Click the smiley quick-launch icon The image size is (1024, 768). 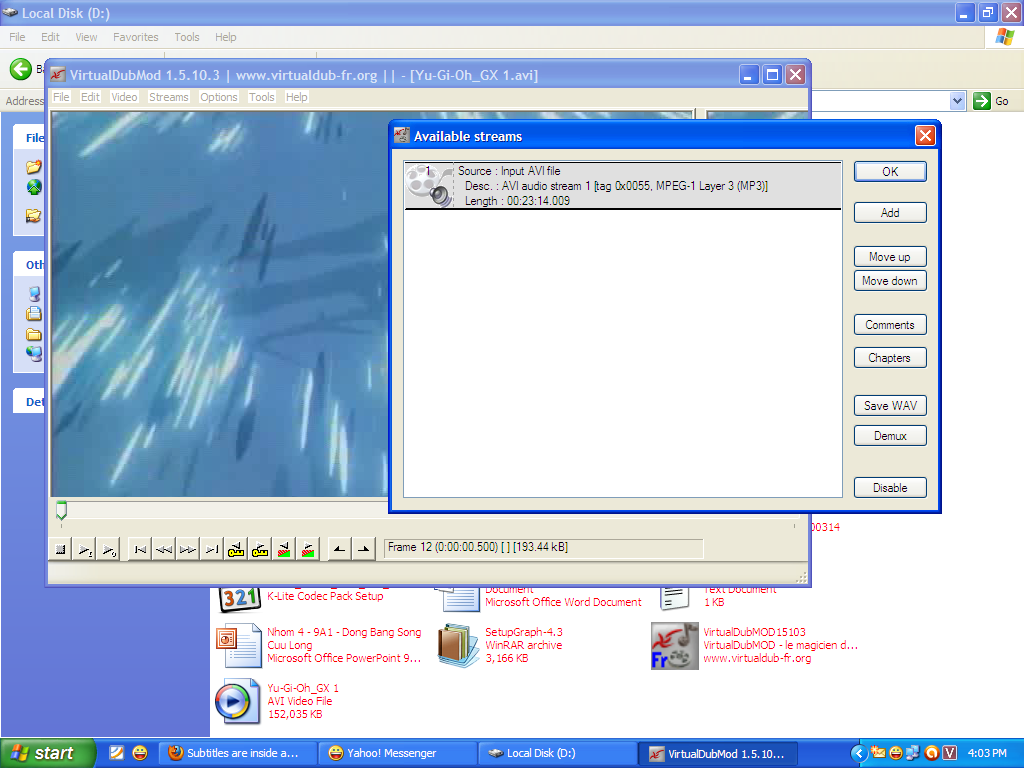pyautogui.click(x=139, y=753)
